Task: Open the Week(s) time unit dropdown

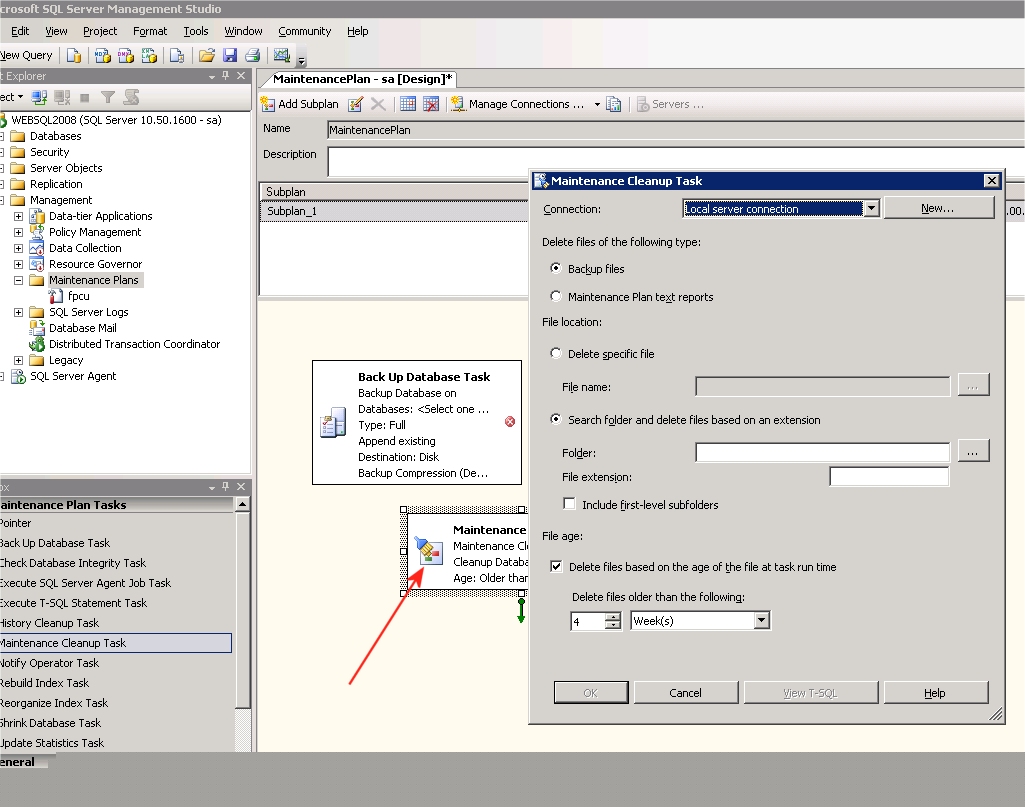Action: 762,620
